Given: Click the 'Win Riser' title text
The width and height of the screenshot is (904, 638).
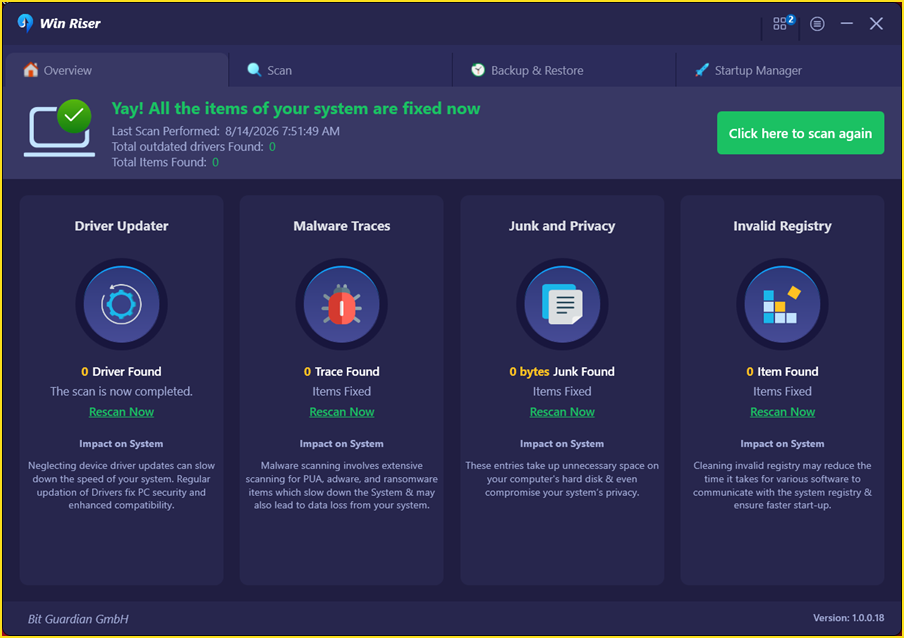Looking at the screenshot, I should [x=70, y=24].
